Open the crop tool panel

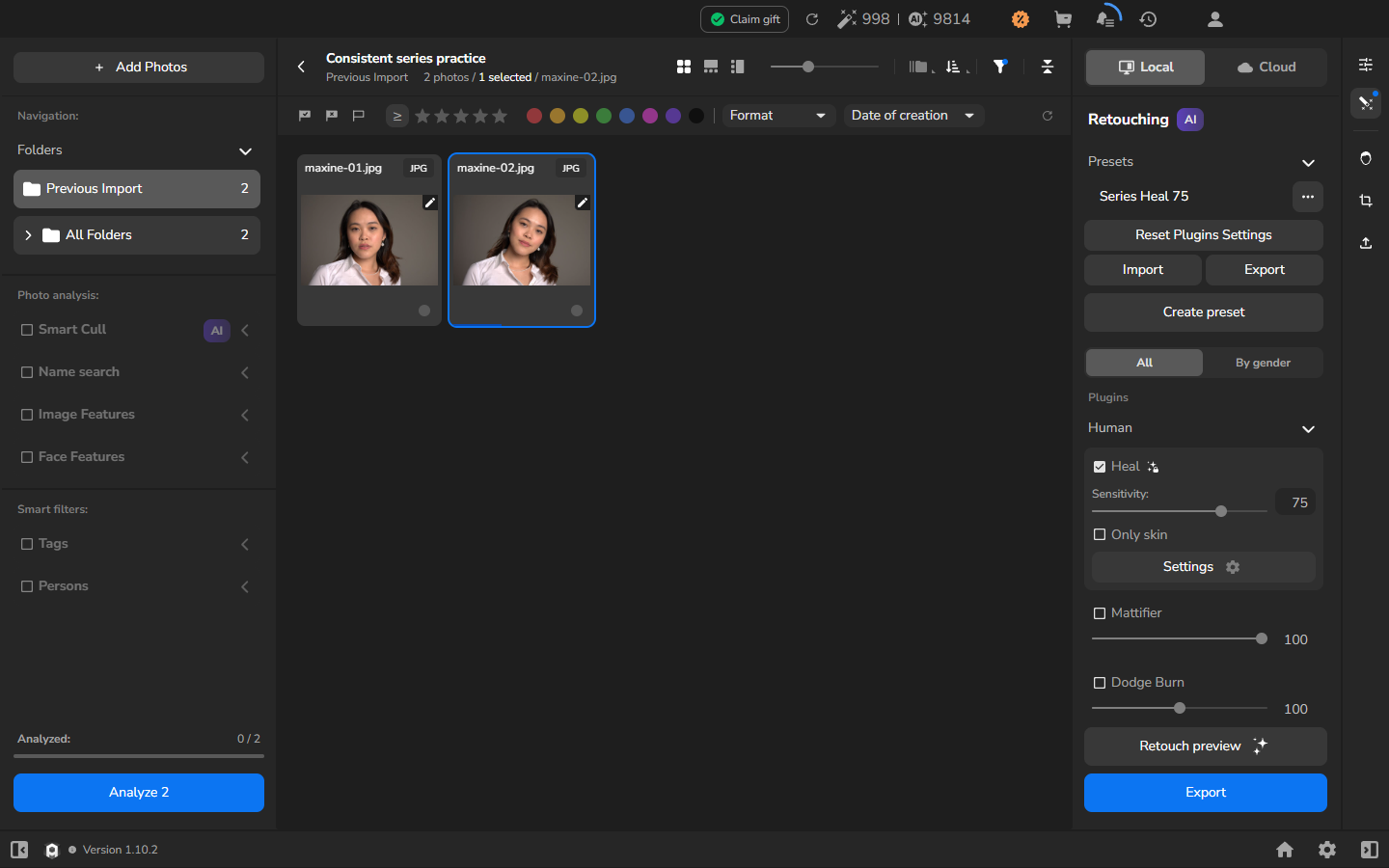[x=1366, y=201]
